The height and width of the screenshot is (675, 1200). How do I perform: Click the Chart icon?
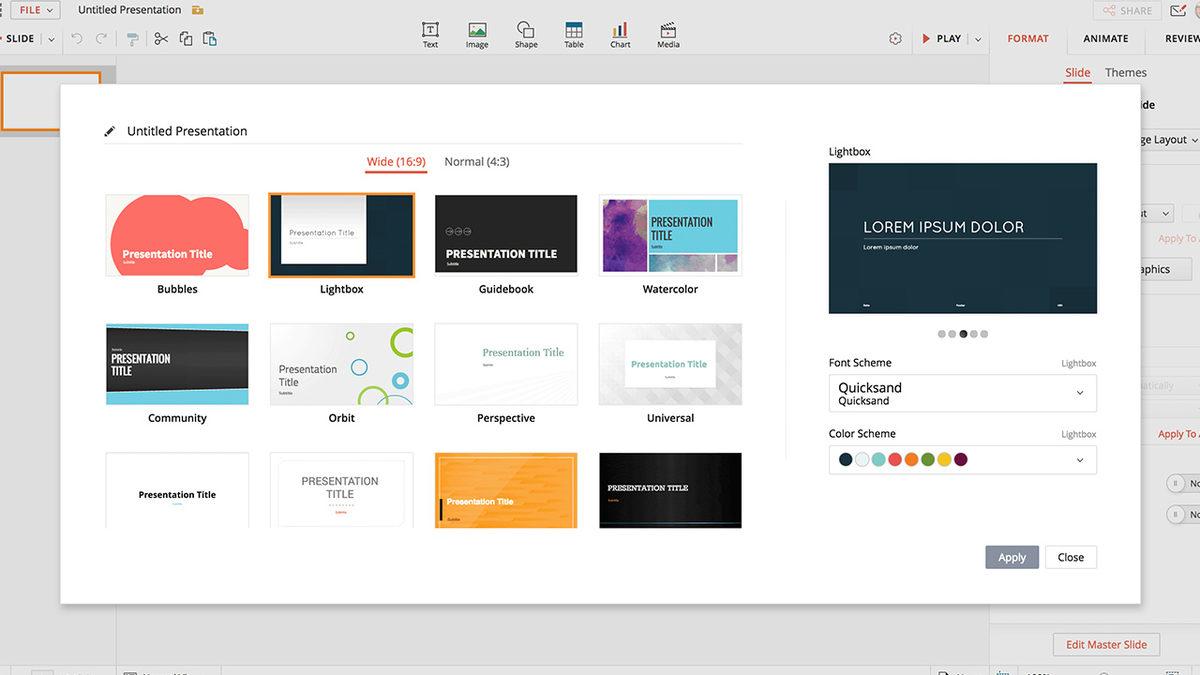click(620, 34)
